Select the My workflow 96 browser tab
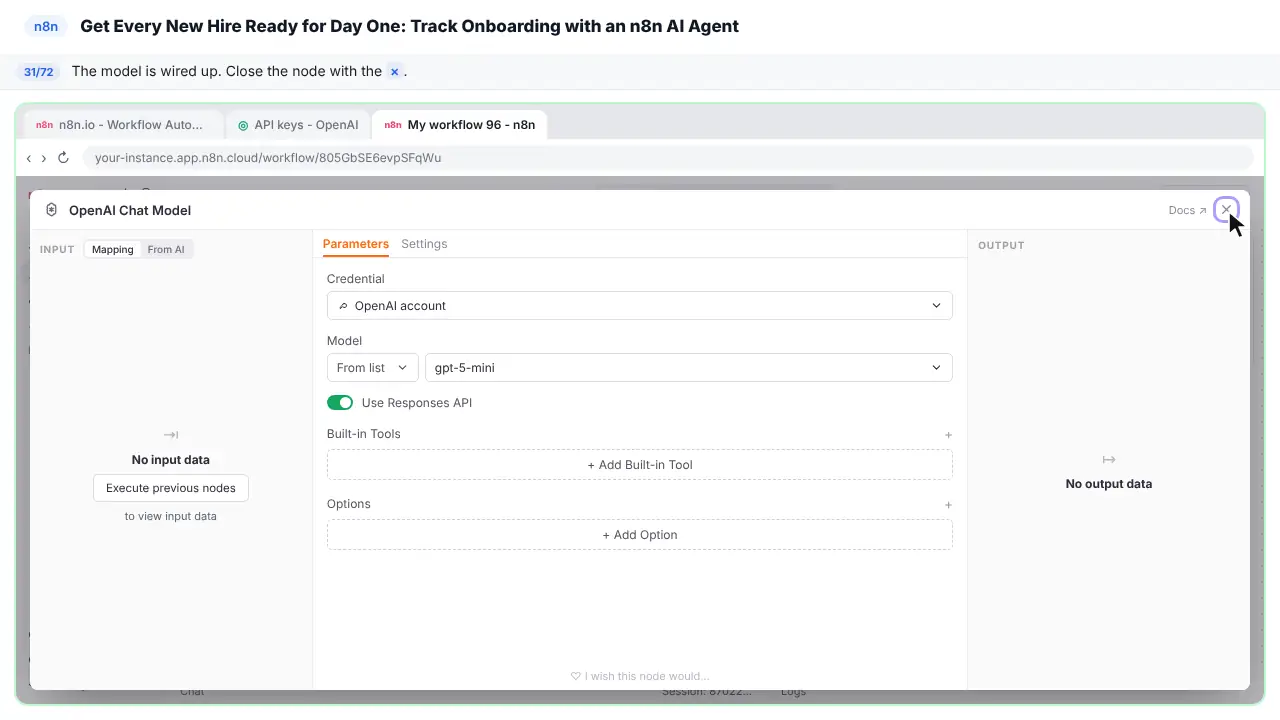This screenshot has height=720, width=1280. 460,125
